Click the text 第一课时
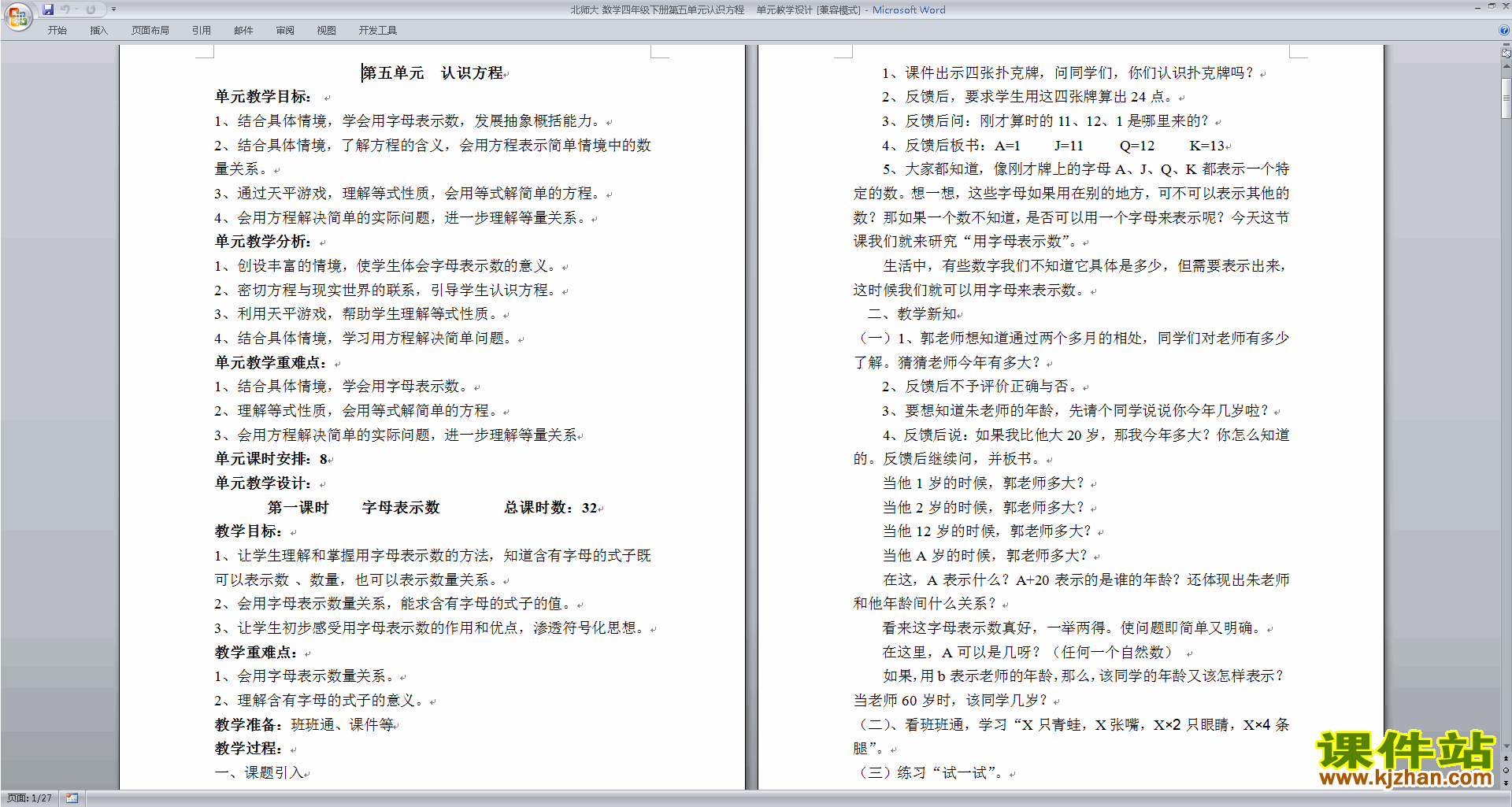The width and height of the screenshot is (1512, 807). click(298, 508)
